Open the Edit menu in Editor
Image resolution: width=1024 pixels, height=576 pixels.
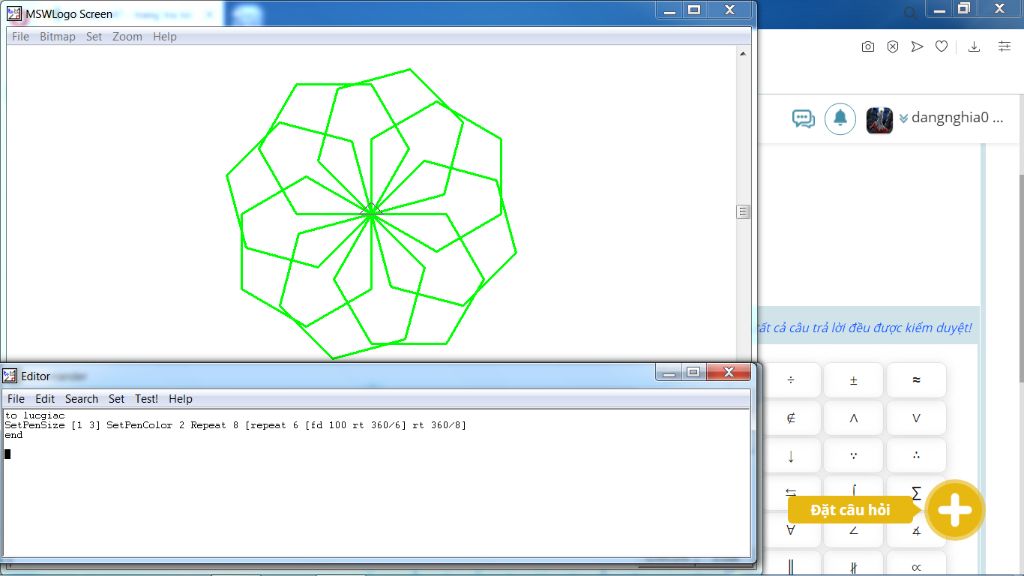(45, 399)
